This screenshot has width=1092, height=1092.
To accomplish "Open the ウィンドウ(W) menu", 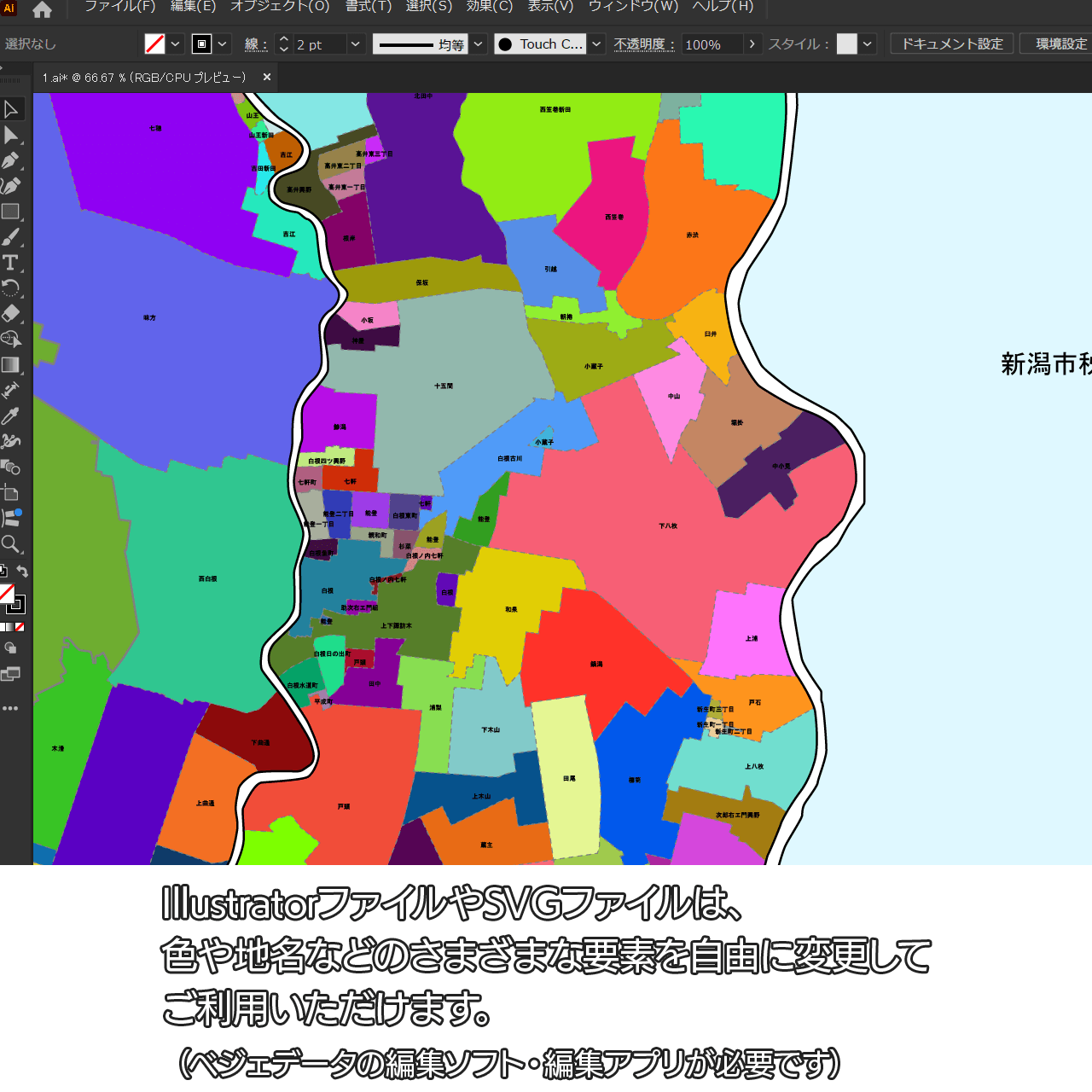I will pyautogui.click(x=633, y=7).
